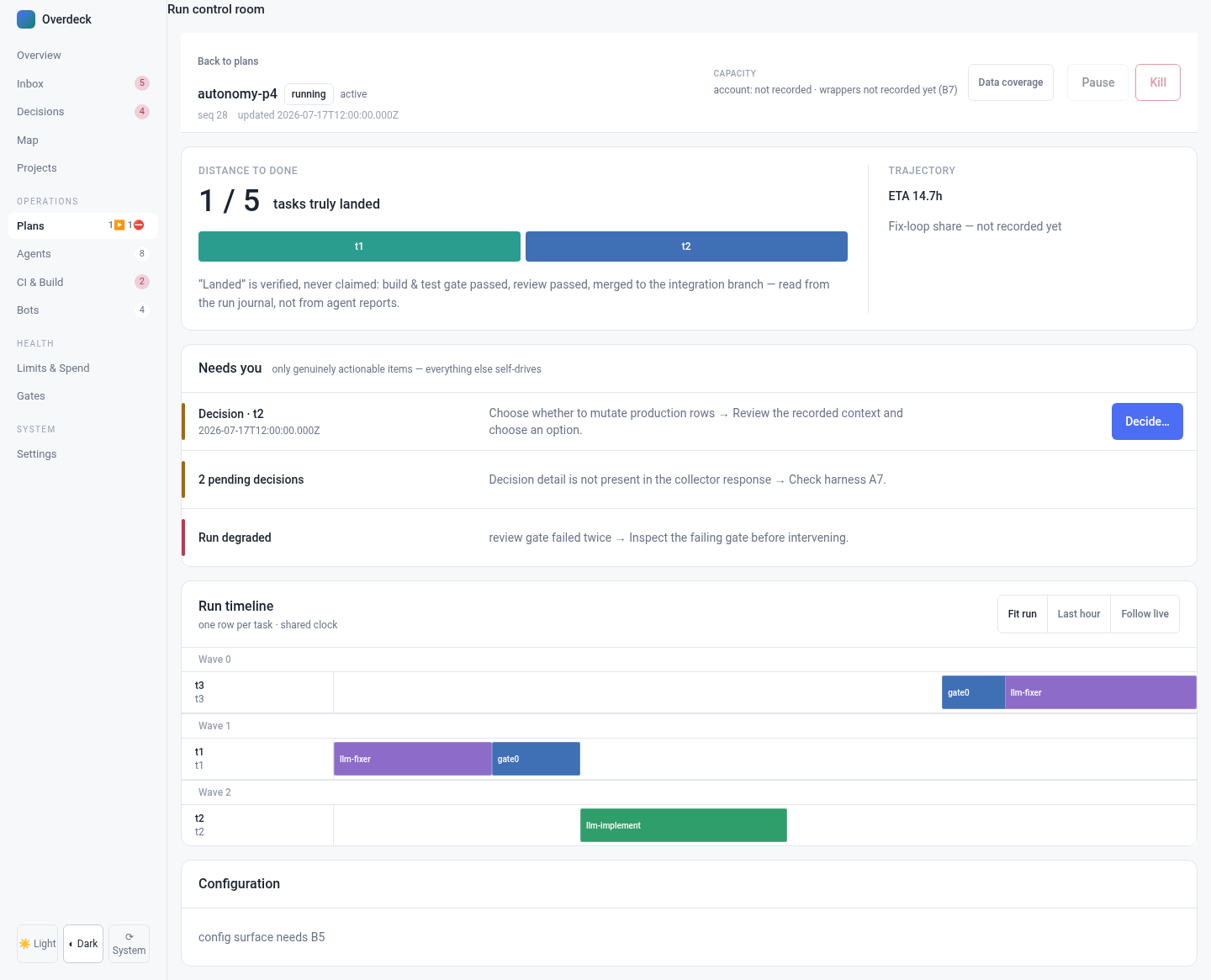This screenshot has width=1211, height=980.
Task: Switch to Dark theme mode
Action: click(x=83, y=944)
